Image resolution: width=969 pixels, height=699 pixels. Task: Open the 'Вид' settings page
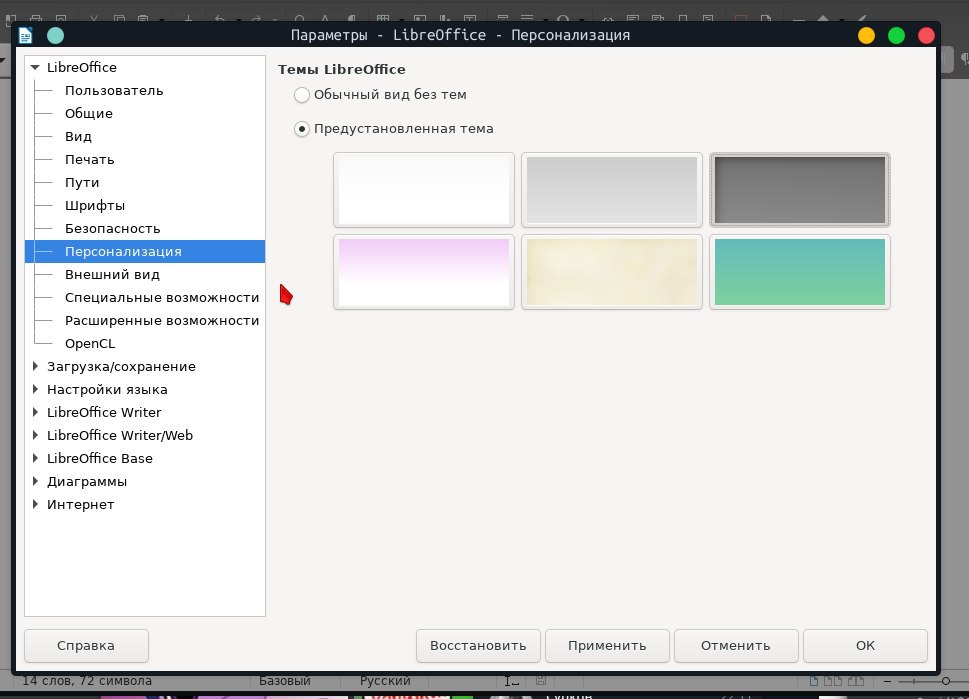(78, 137)
